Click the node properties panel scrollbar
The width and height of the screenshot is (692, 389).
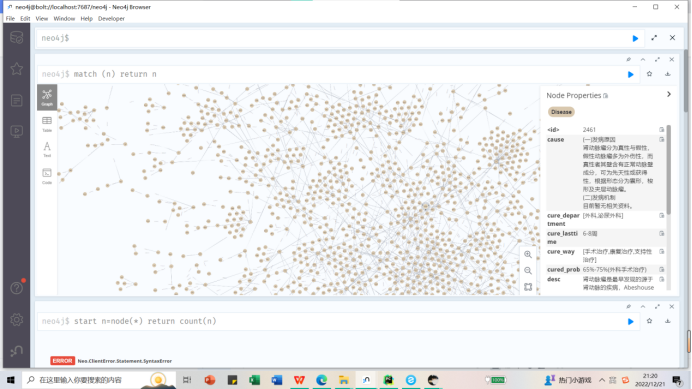coord(669,170)
